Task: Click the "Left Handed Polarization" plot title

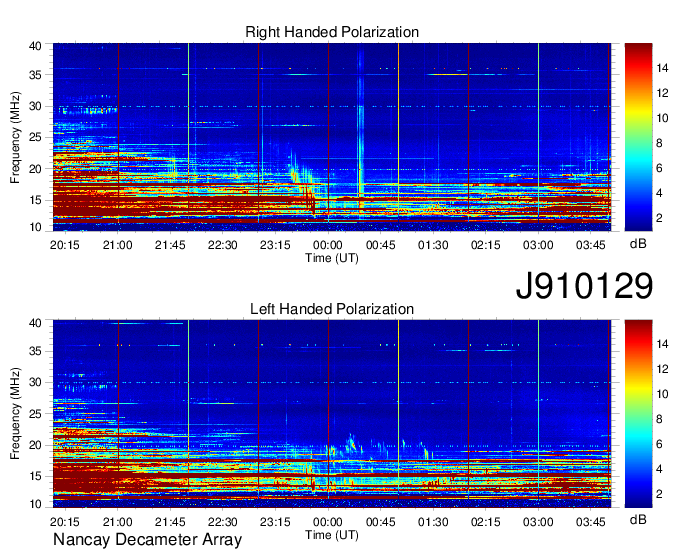Action: click(332, 309)
